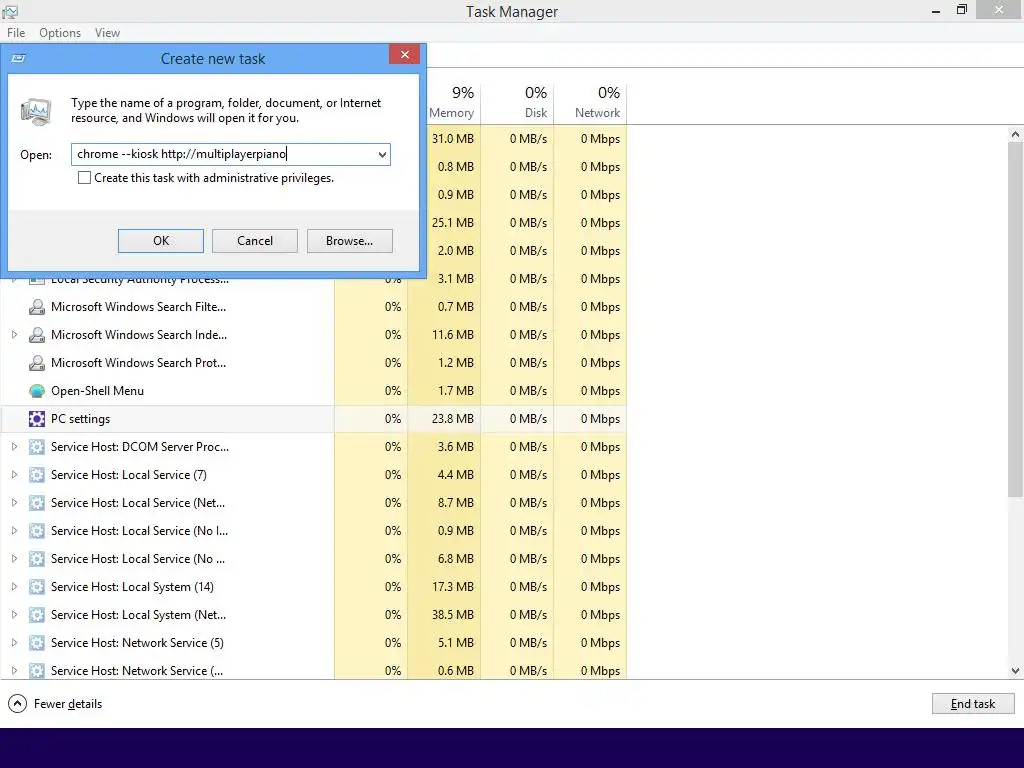Expand Service Host: DCOM Server Process
This screenshot has height=768, width=1024.
14,447
